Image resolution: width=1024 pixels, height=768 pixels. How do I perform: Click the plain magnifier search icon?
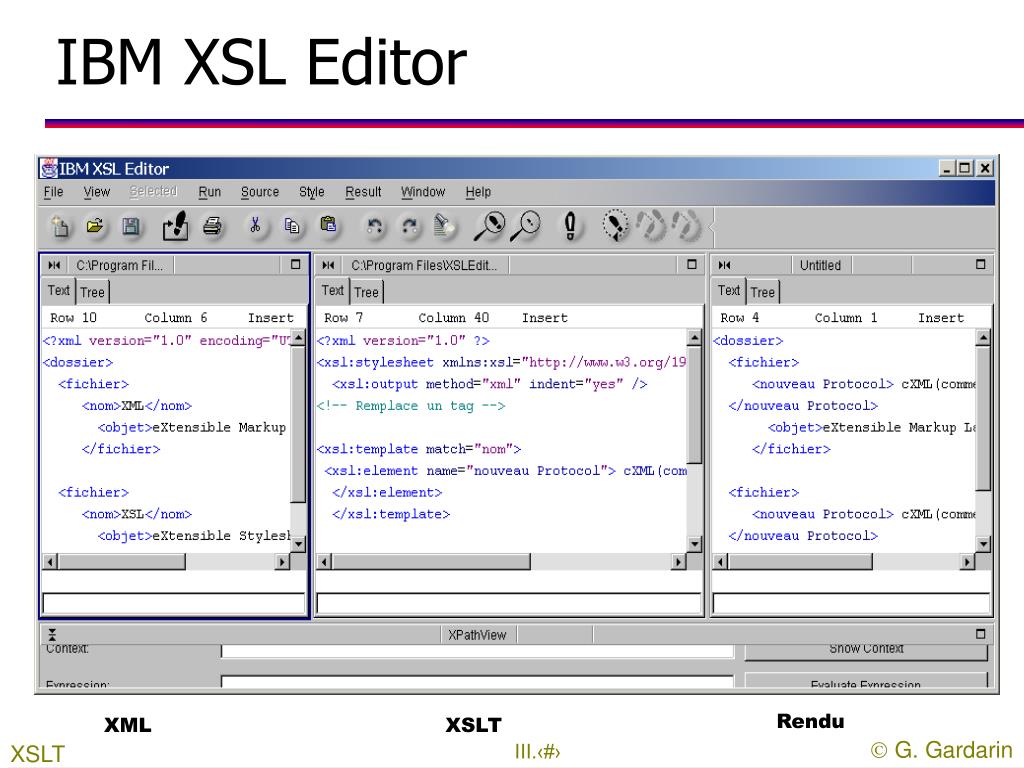pos(526,226)
